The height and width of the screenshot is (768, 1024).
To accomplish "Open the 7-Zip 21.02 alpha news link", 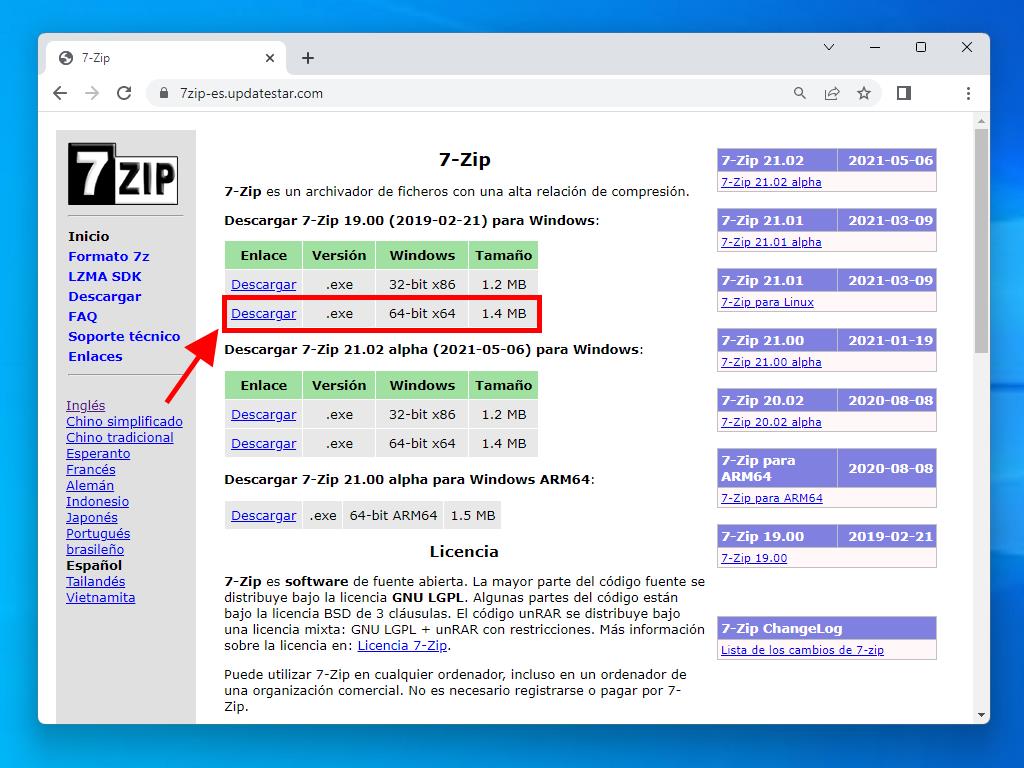I will point(771,182).
